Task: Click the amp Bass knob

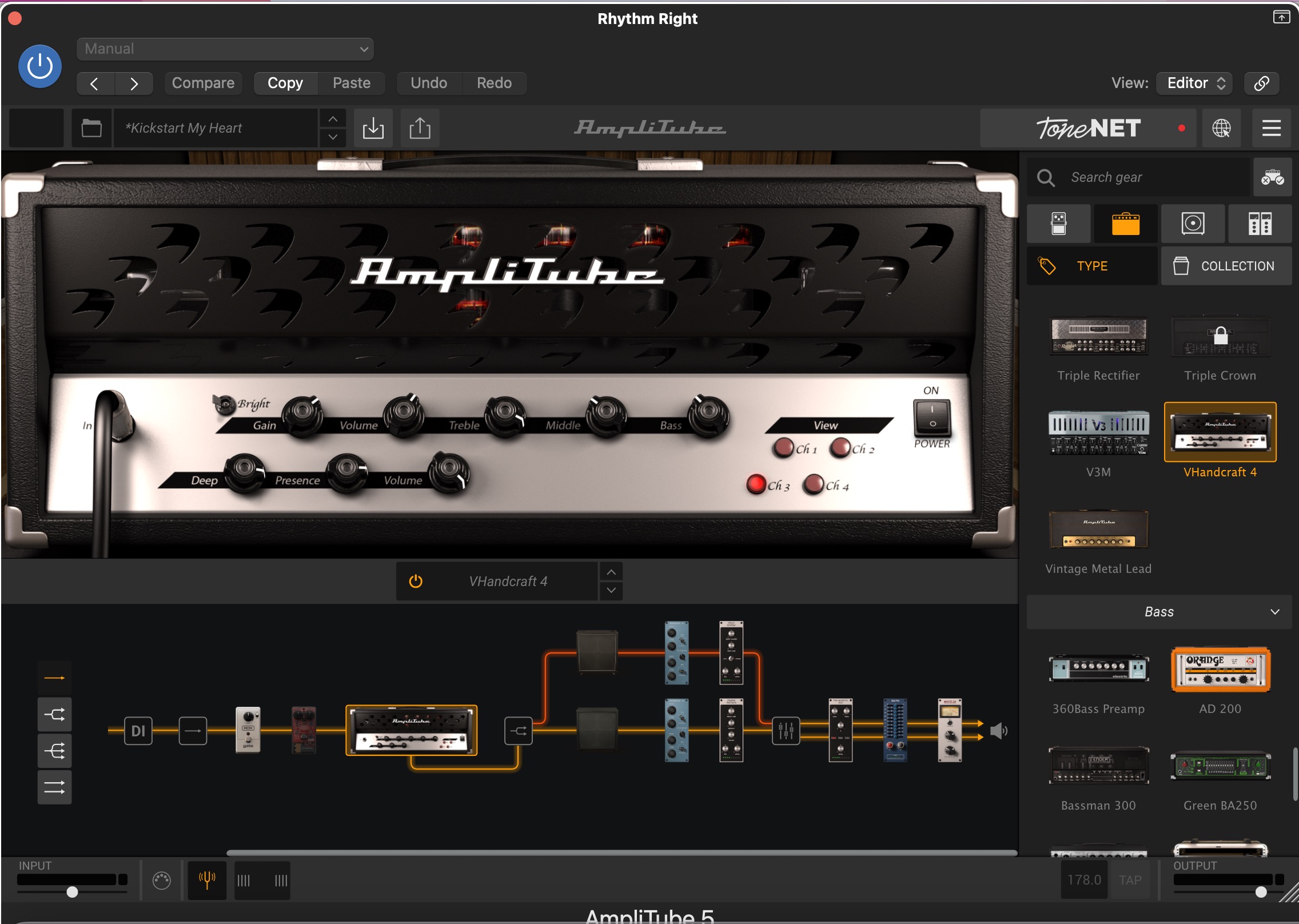Action: 708,415
